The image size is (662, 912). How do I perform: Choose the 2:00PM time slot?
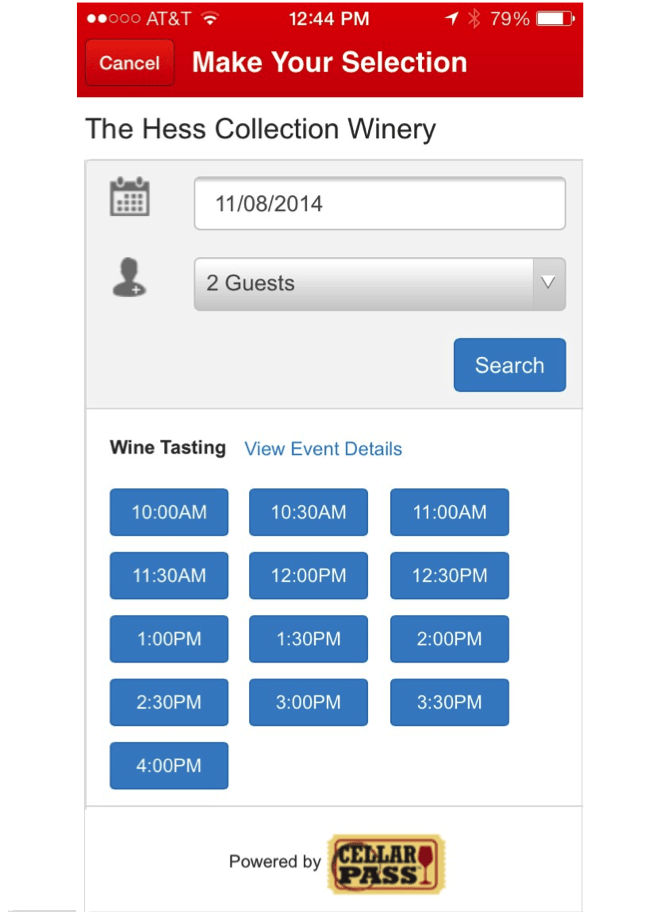450,639
